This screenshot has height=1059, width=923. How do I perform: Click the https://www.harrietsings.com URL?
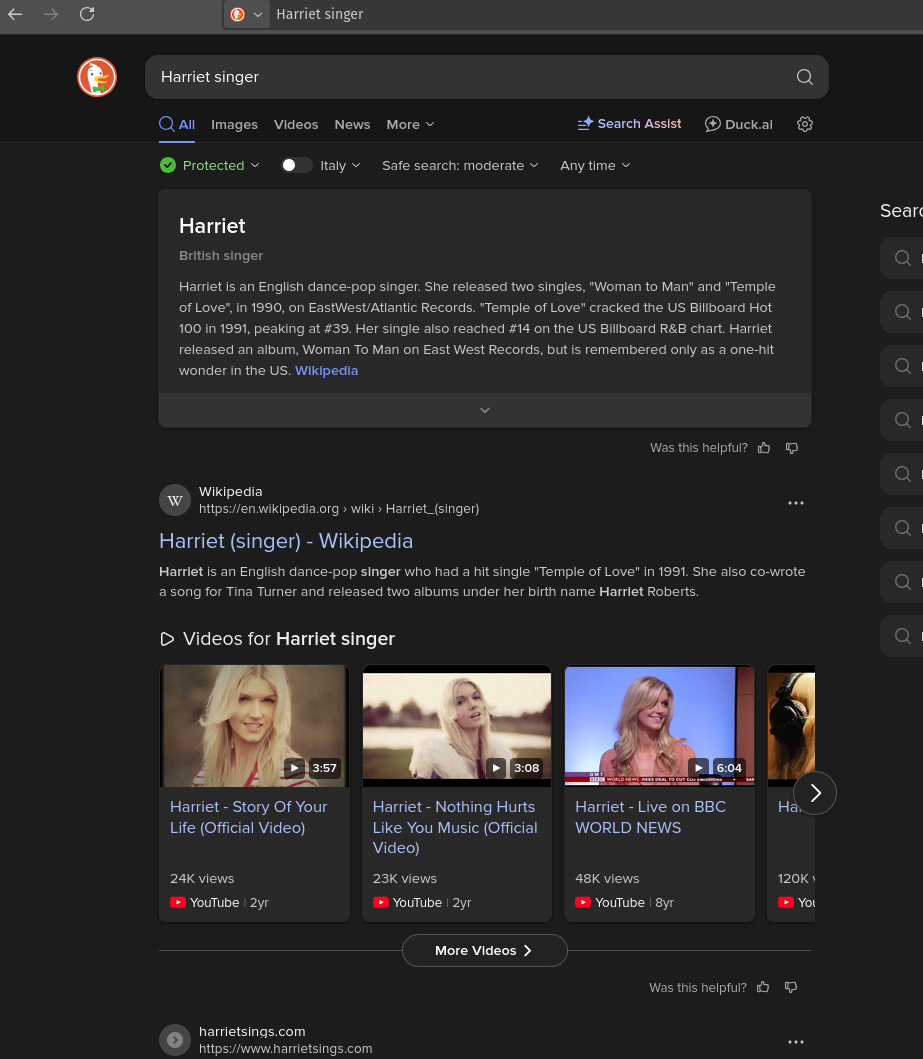[x=286, y=1049]
